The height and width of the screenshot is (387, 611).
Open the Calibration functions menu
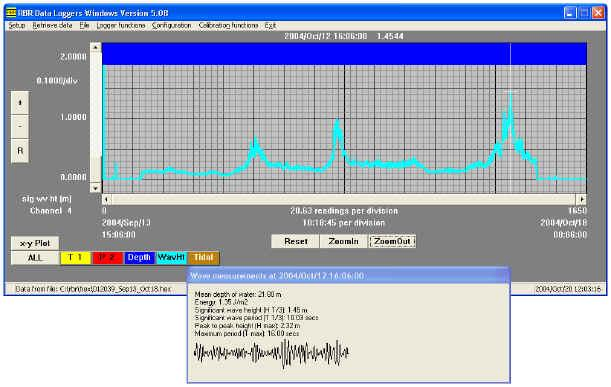pos(228,25)
